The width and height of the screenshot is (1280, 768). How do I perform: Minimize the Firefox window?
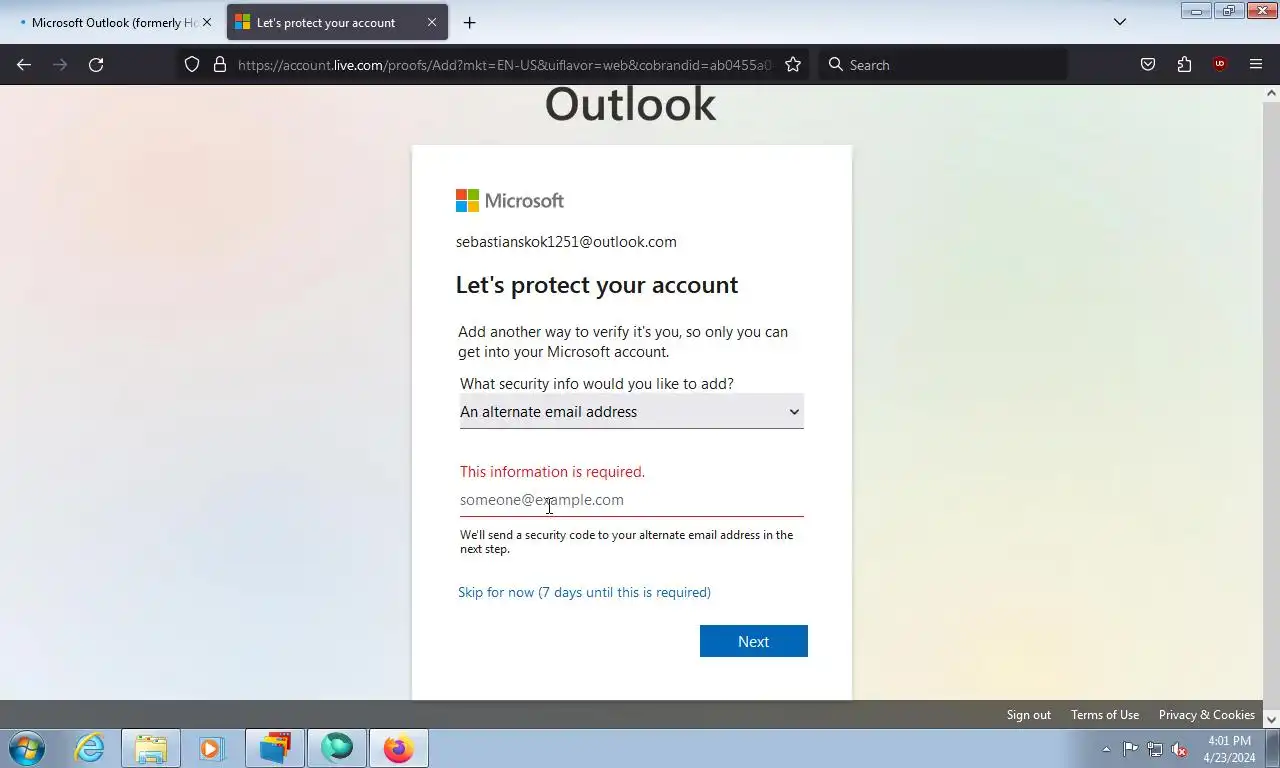[x=1196, y=10]
